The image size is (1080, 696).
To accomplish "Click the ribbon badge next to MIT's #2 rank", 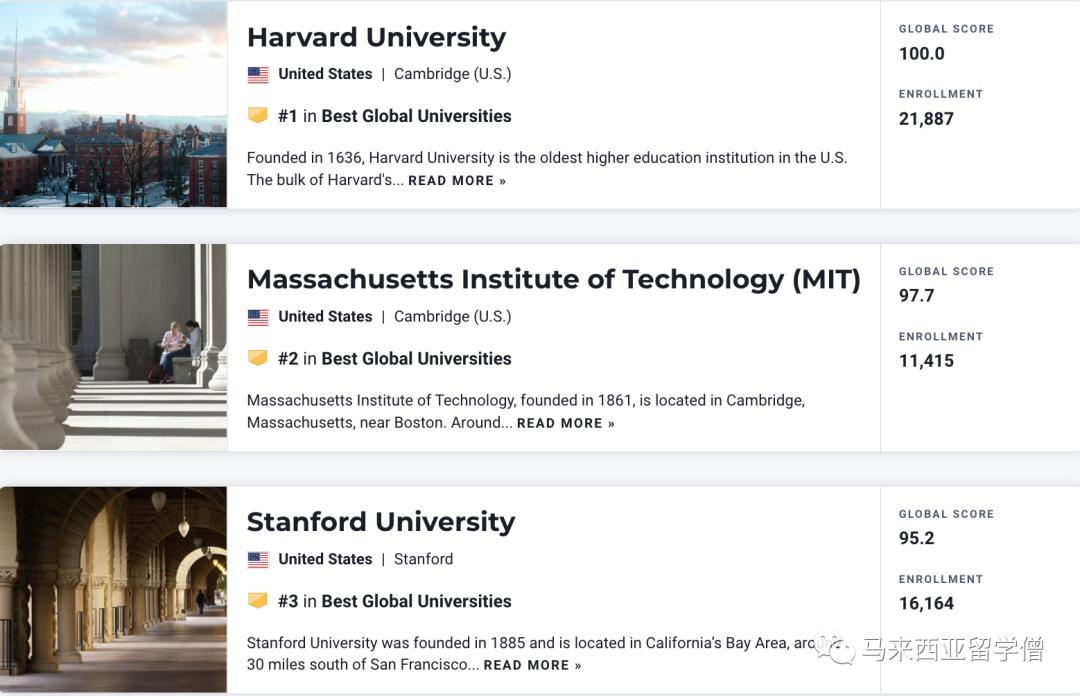I will pyautogui.click(x=258, y=358).
